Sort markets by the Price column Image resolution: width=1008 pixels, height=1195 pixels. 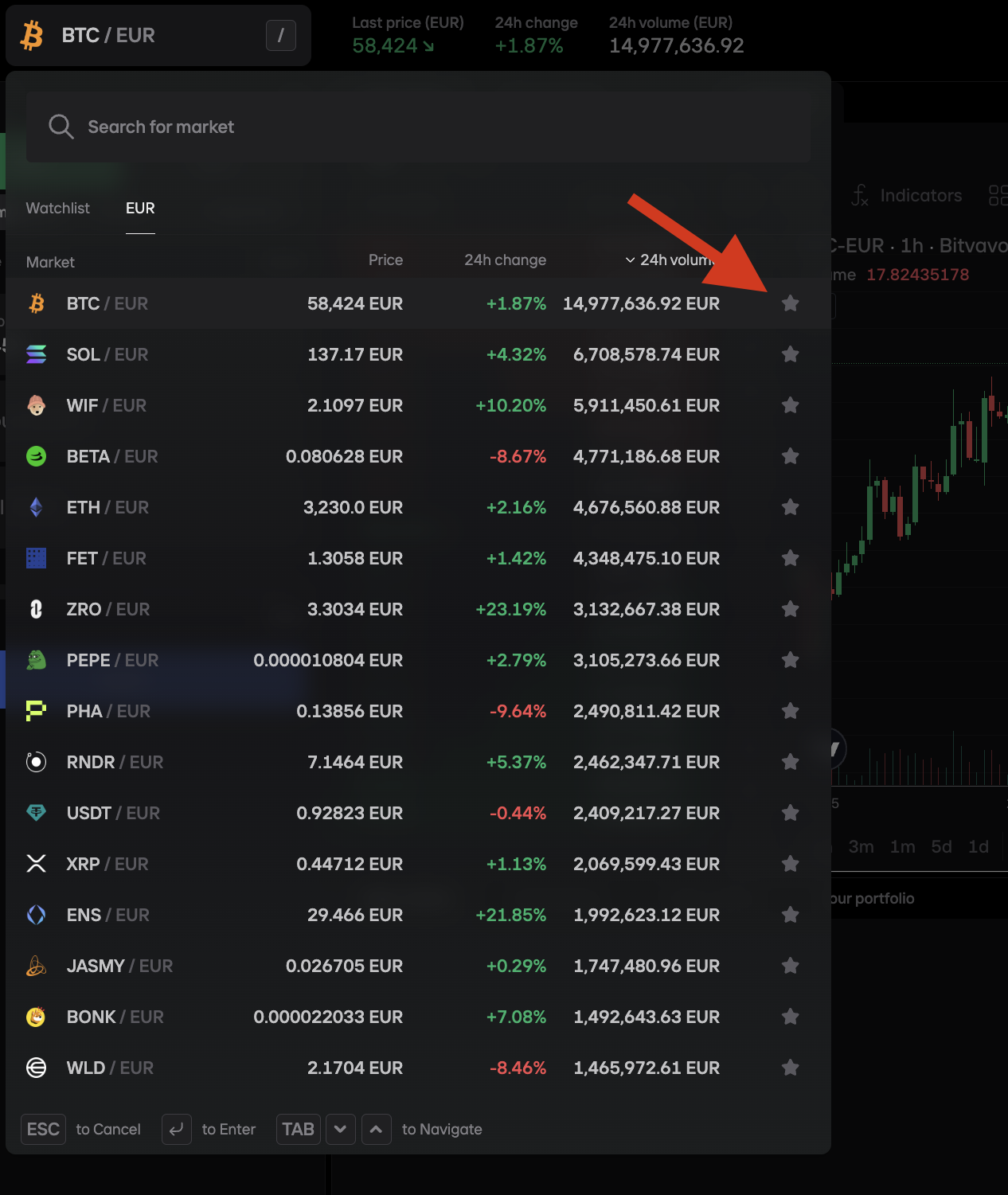(x=386, y=260)
